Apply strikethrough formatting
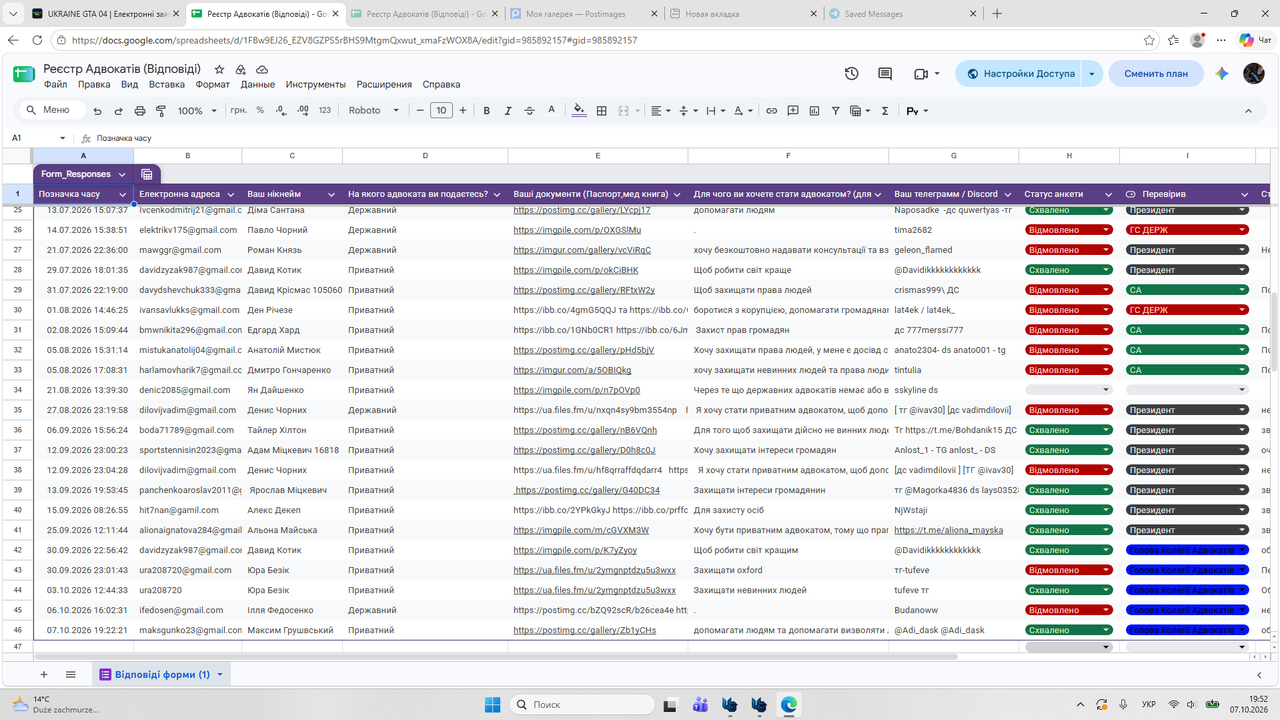 click(x=530, y=111)
